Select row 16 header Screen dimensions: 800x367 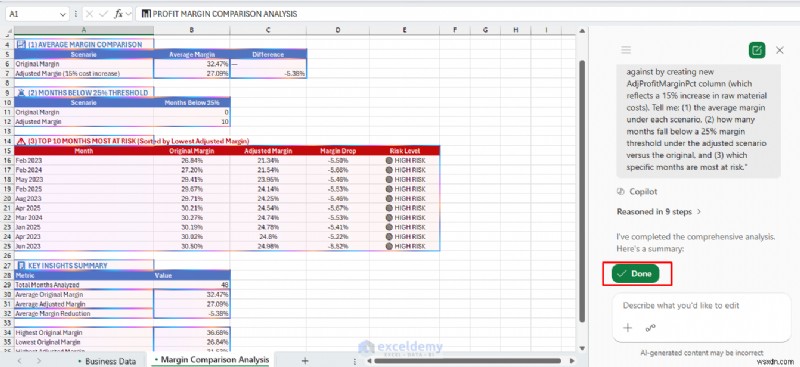(7, 160)
